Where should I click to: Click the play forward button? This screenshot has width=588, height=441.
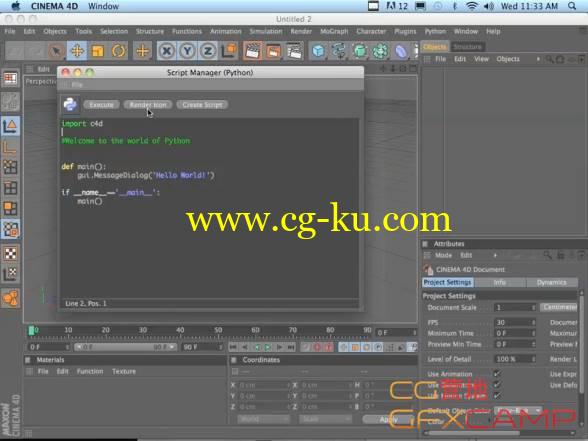click(268, 347)
